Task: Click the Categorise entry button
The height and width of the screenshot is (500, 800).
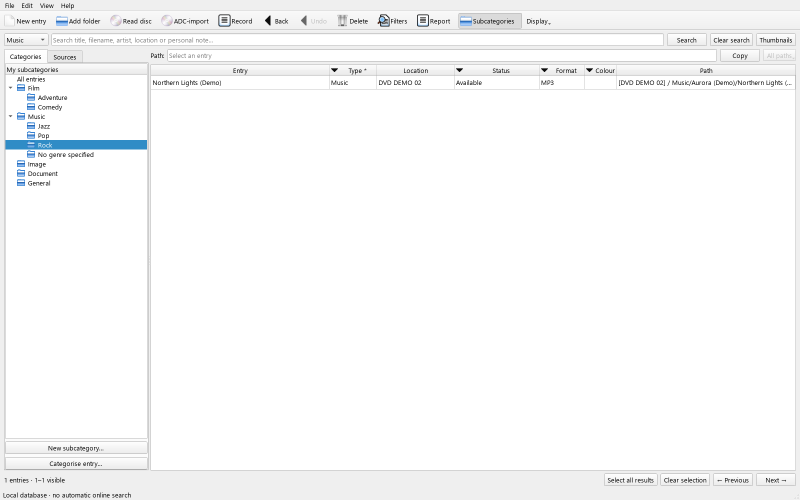Action: [76, 464]
